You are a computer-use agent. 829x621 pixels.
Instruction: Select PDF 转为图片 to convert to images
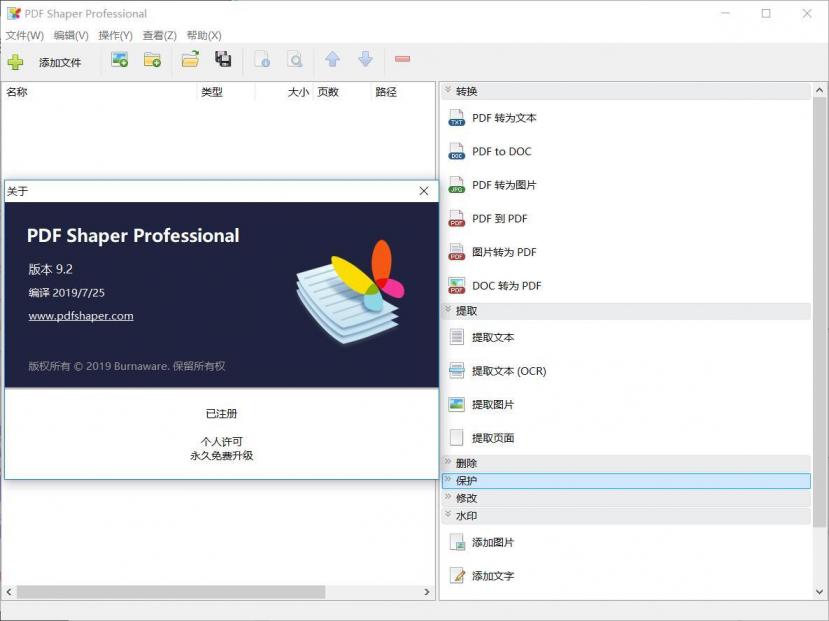[x=504, y=184]
